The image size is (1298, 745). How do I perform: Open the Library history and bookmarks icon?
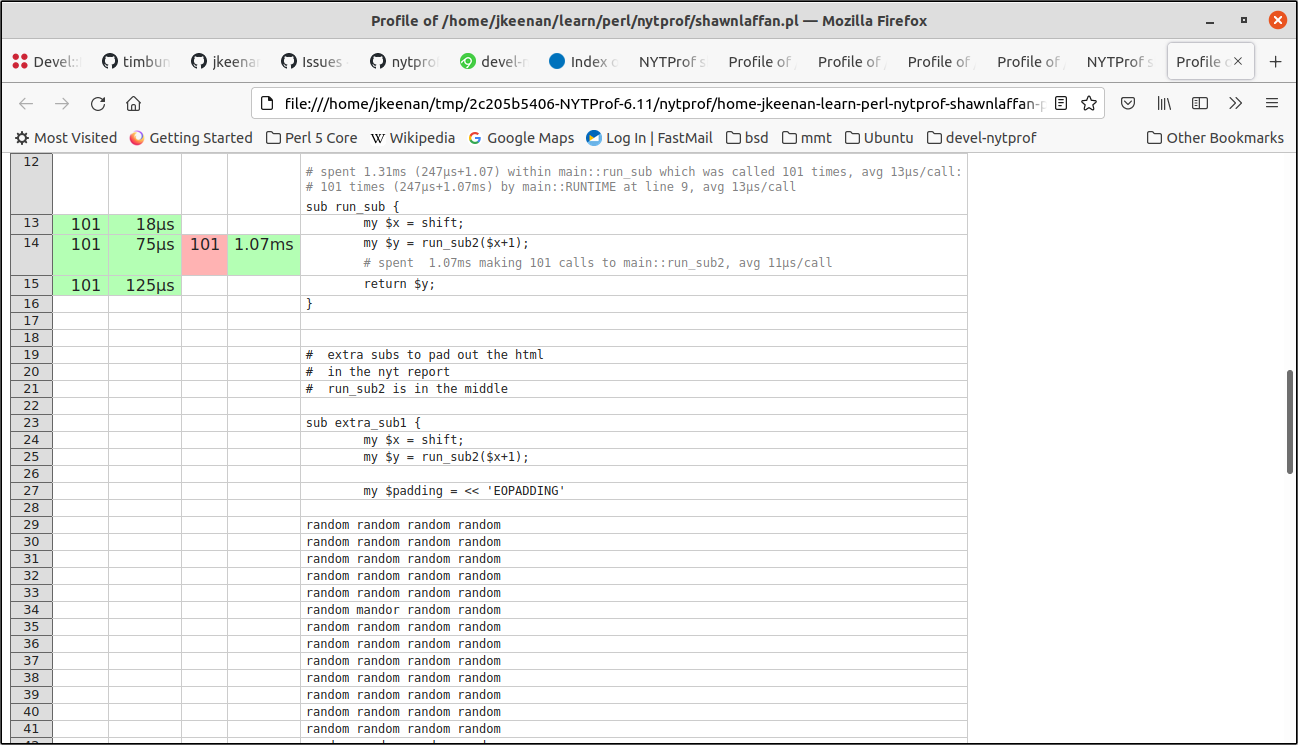point(1164,103)
